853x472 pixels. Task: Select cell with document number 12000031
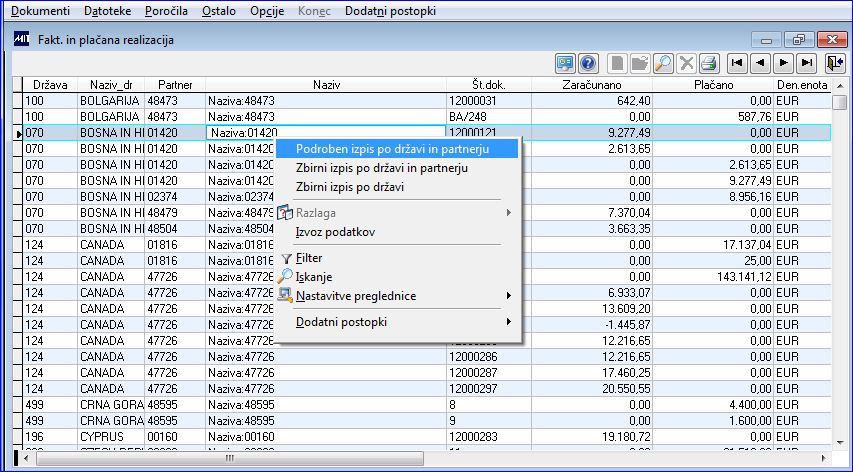pos(489,101)
